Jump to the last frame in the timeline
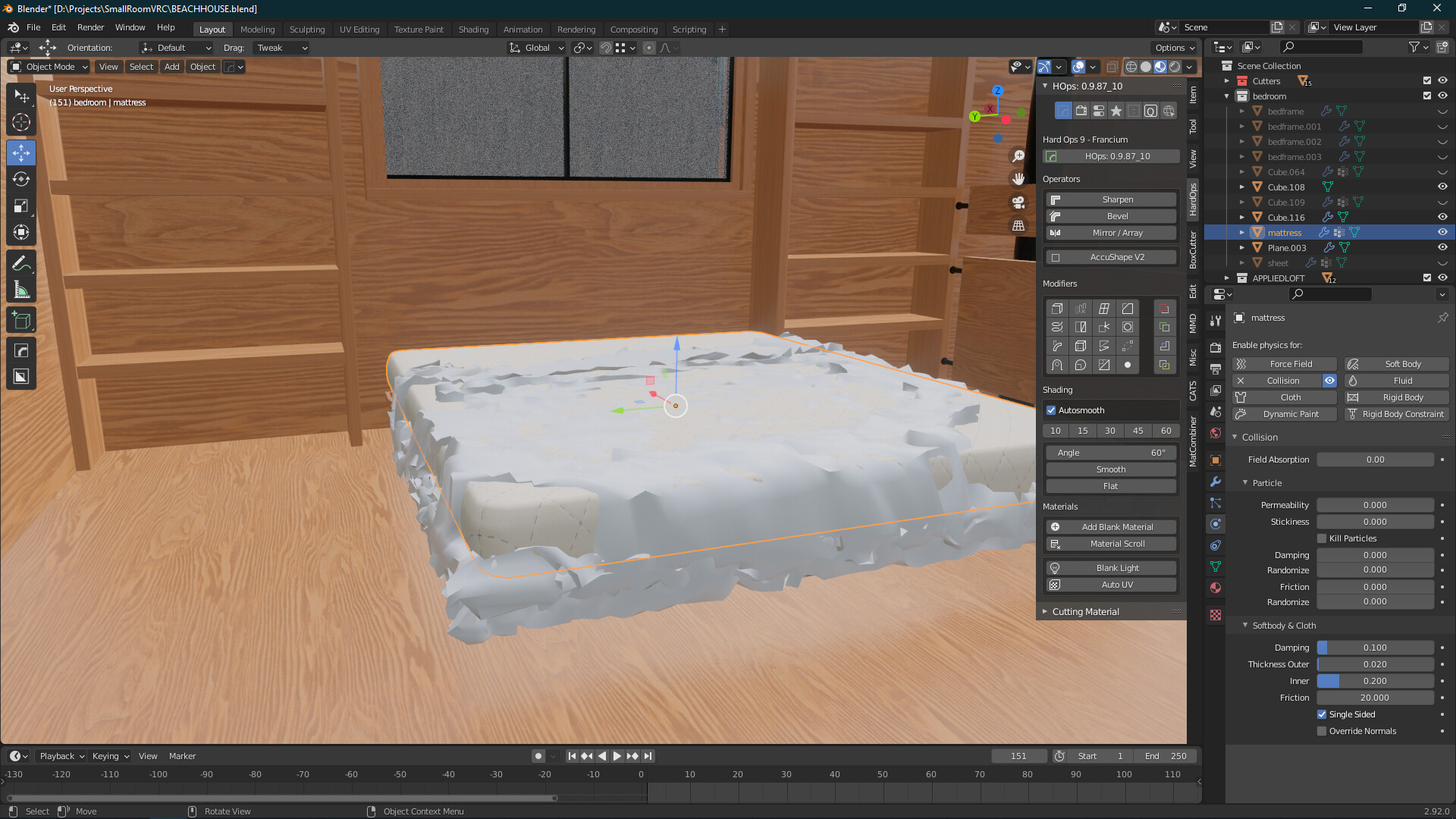Image resolution: width=1456 pixels, height=819 pixels. coord(648,755)
